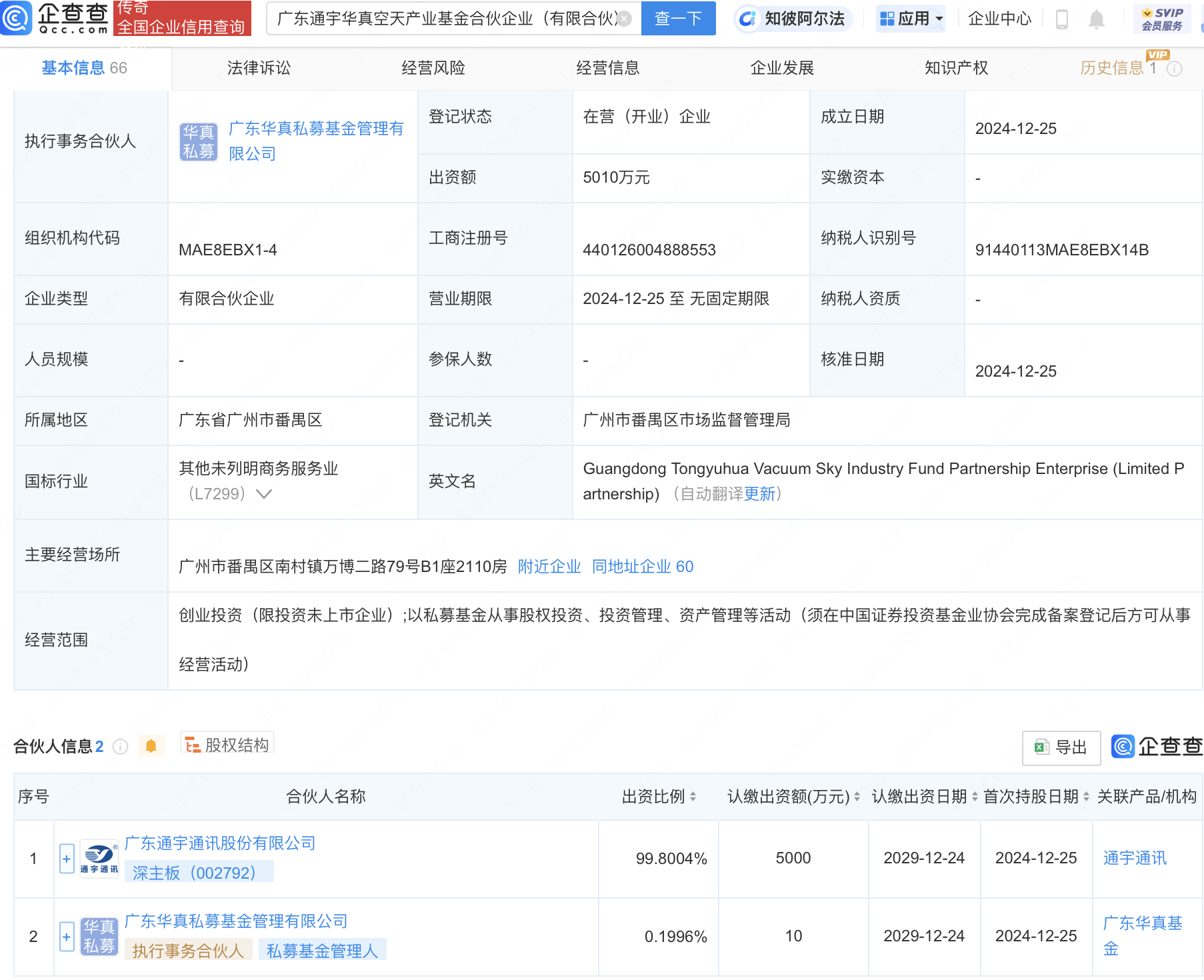The width and height of the screenshot is (1204, 980).
Task: Open the 华真私募 logo beside the executive partner
Action: click(x=199, y=141)
